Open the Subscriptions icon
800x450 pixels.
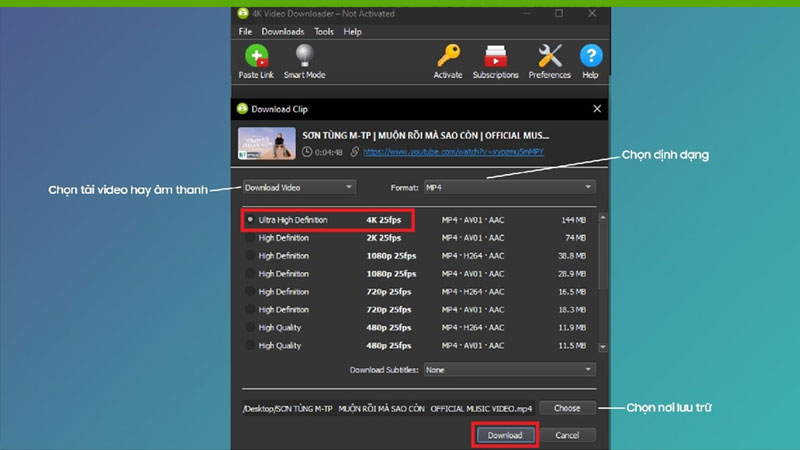coord(495,57)
